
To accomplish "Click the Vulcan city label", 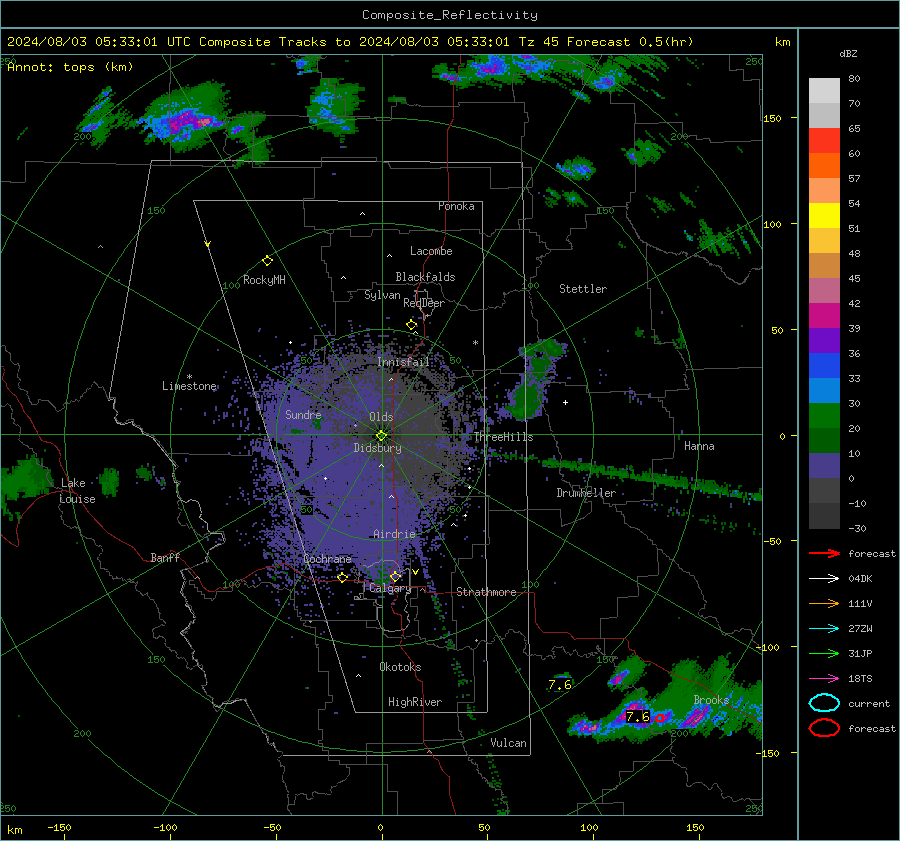I will pyautogui.click(x=508, y=743).
